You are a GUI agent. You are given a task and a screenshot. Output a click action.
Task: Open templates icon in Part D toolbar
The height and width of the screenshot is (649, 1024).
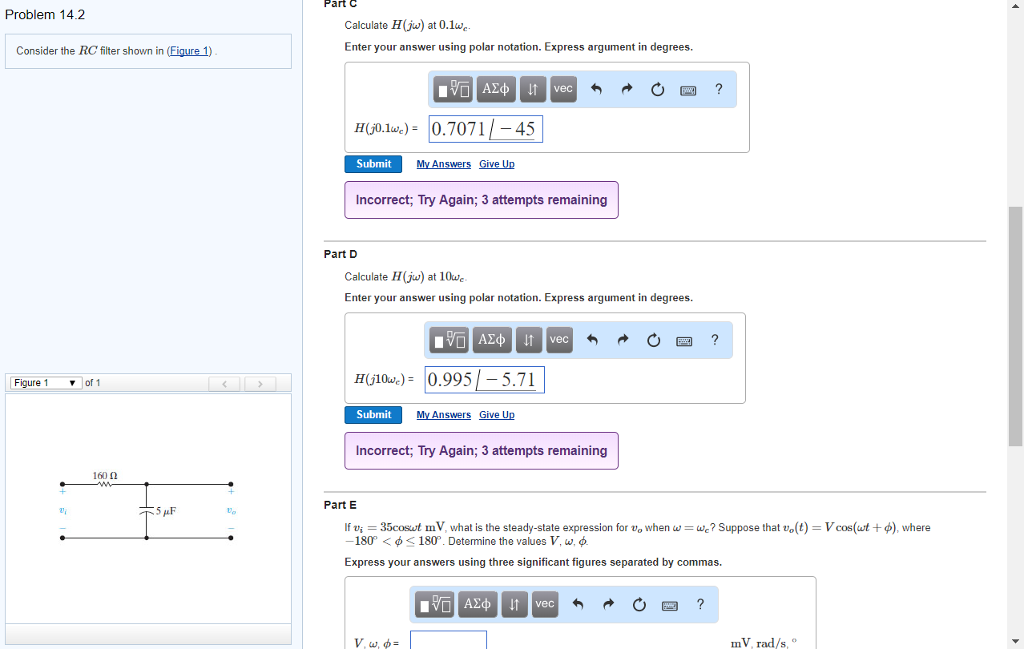pyautogui.click(x=449, y=340)
